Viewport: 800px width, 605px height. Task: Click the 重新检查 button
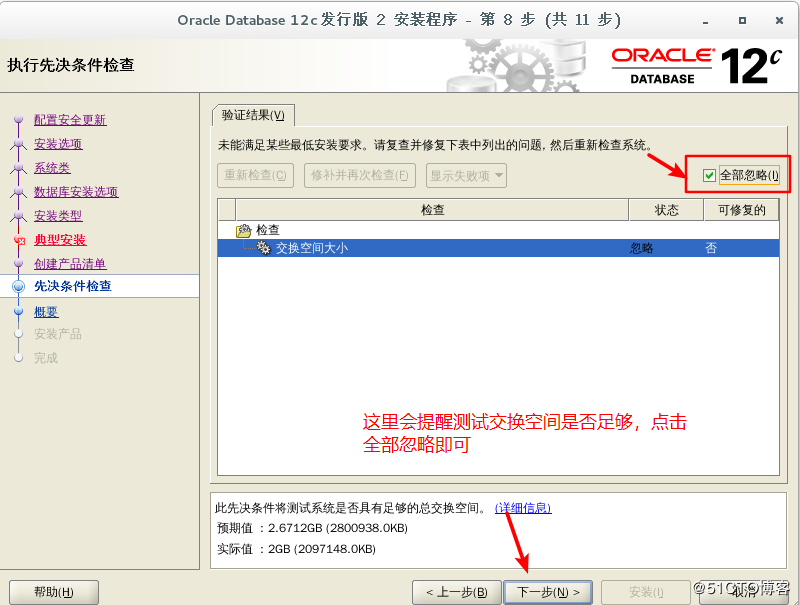tap(255, 175)
